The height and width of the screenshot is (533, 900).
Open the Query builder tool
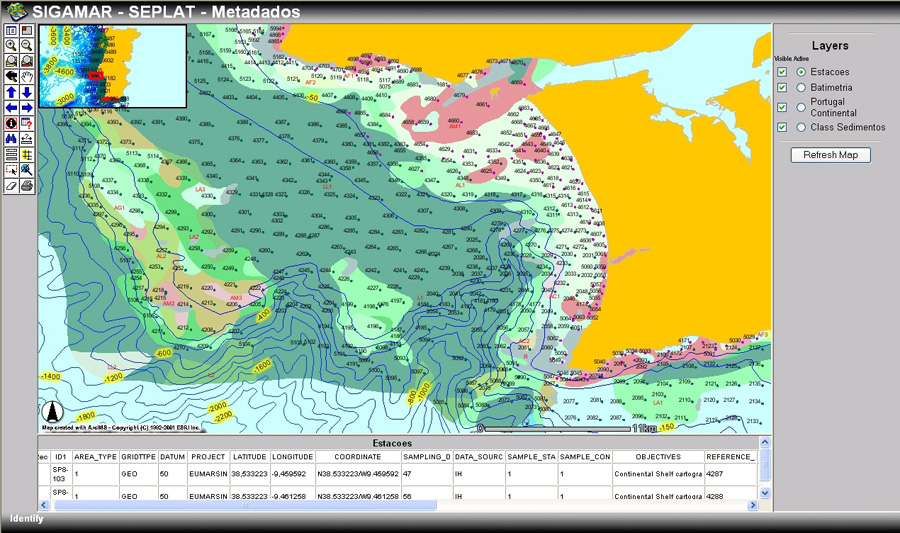point(27,123)
